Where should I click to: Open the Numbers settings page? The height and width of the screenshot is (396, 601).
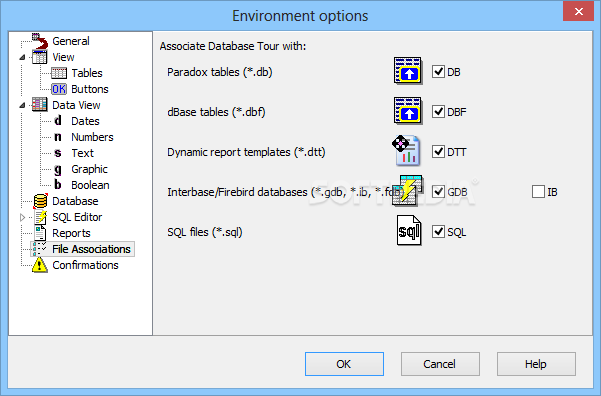(x=92, y=137)
